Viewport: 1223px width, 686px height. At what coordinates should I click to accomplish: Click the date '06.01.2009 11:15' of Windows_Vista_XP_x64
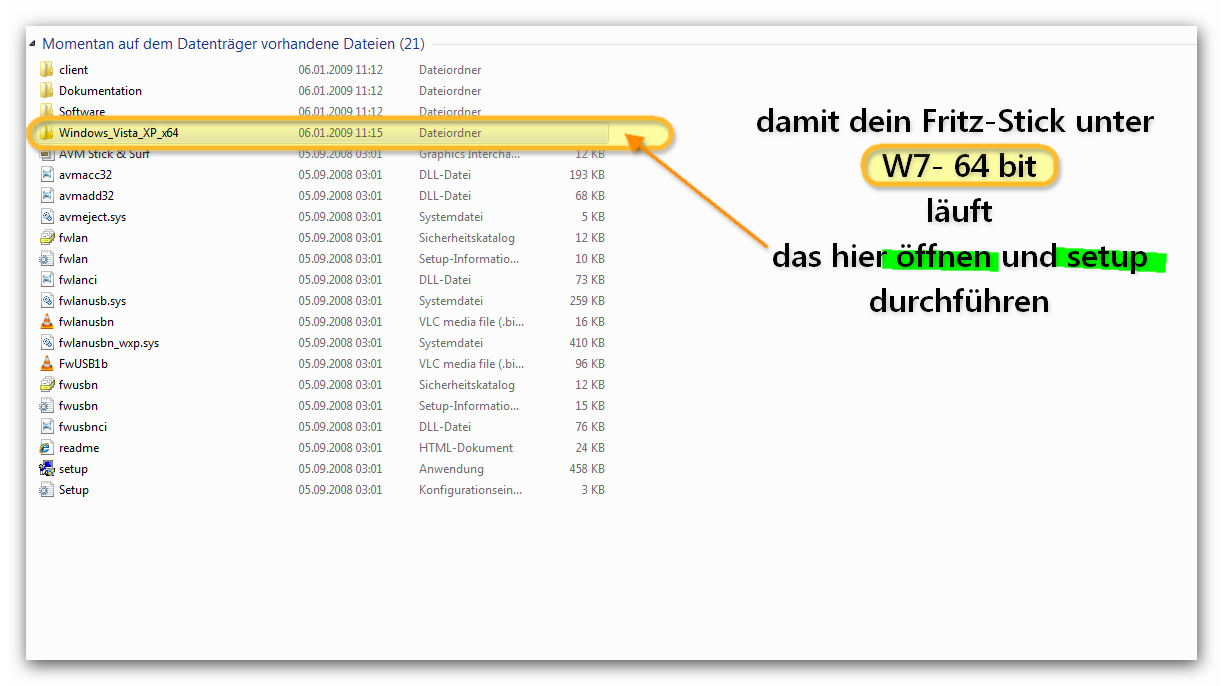click(x=340, y=133)
